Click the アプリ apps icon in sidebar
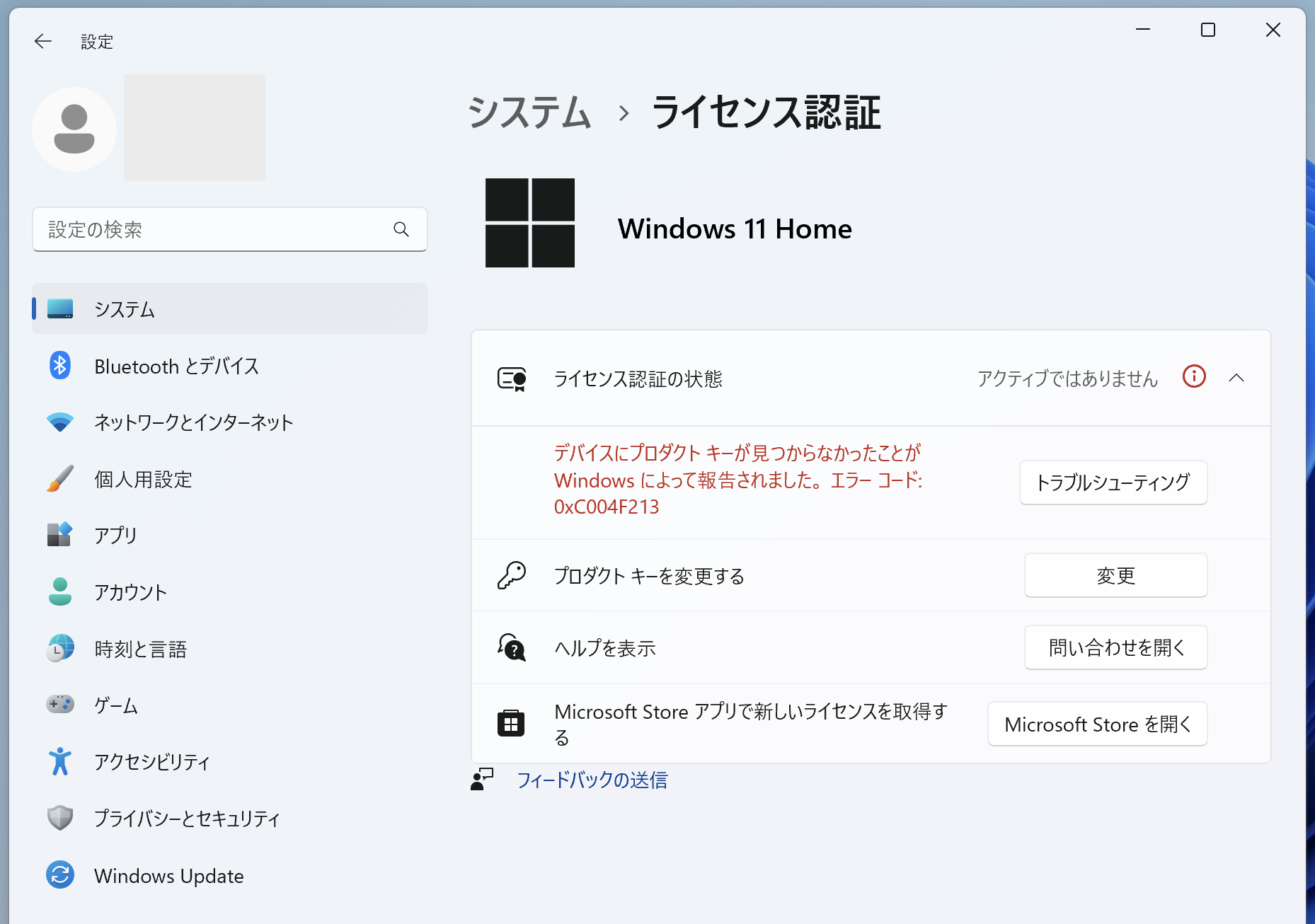 click(x=60, y=535)
